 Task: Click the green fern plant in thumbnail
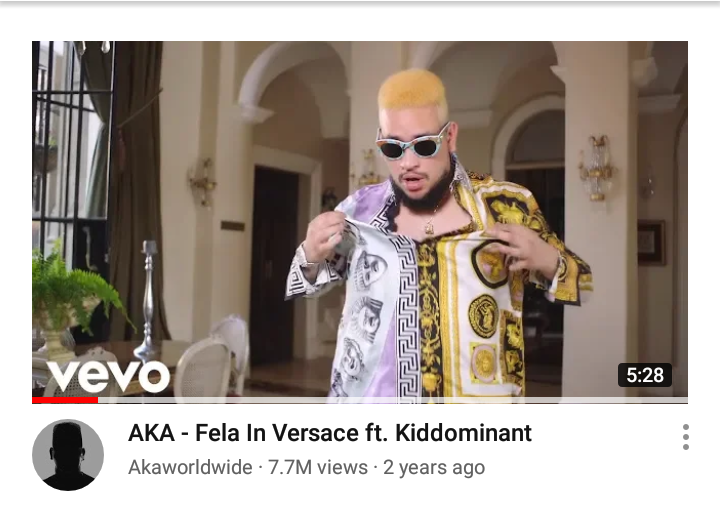click(76, 291)
